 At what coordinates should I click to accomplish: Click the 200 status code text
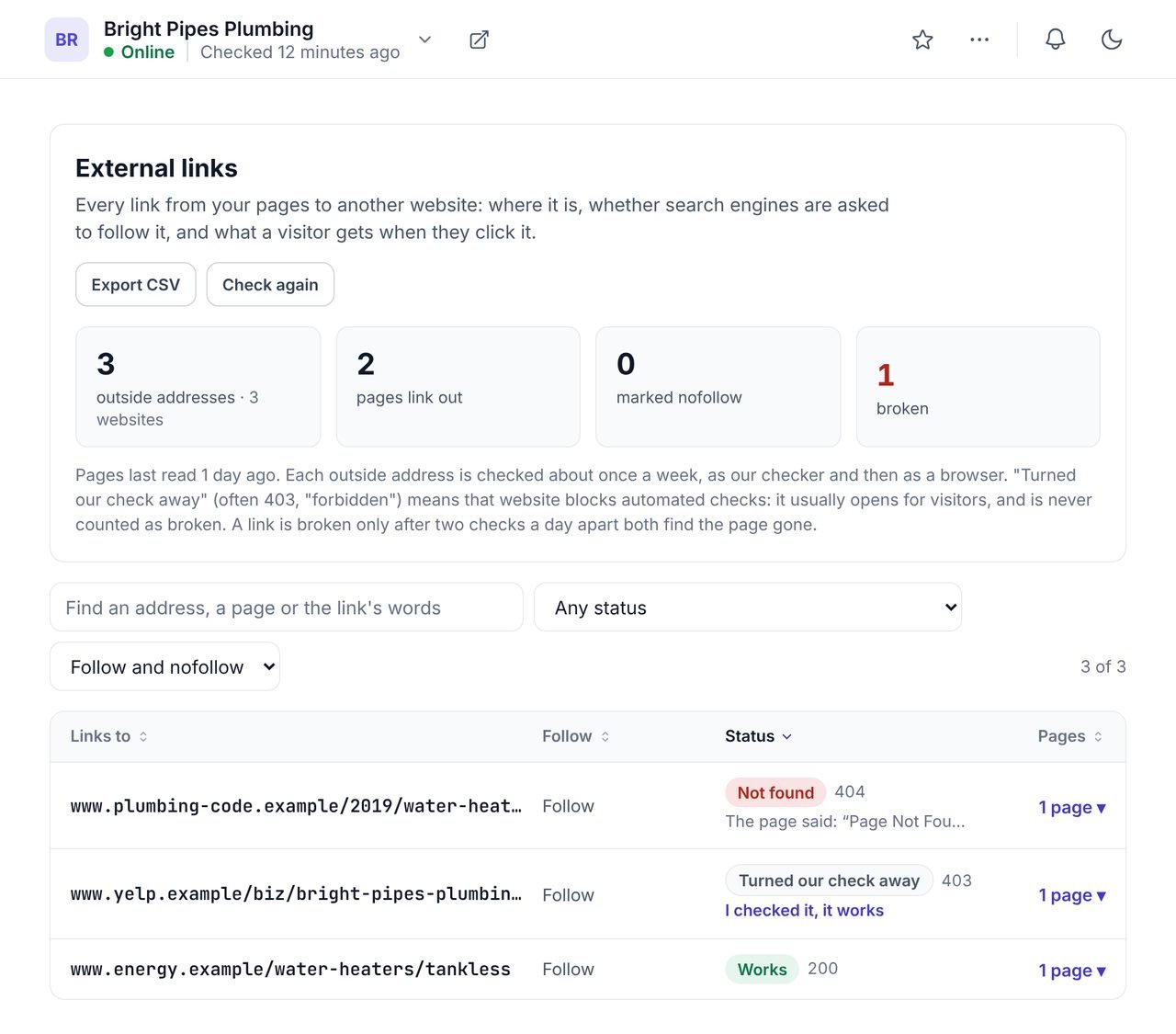[822, 969]
